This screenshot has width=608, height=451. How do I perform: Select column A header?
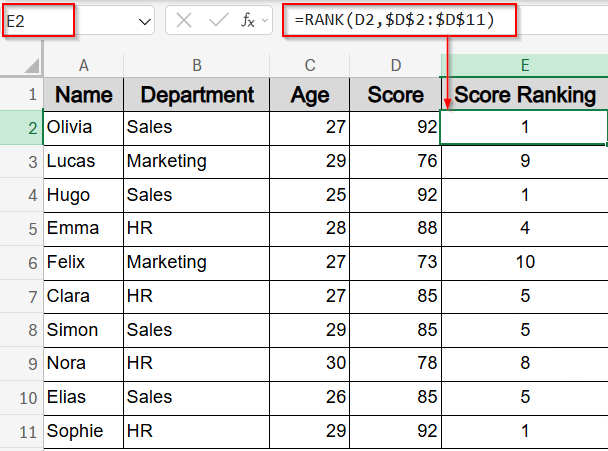[83, 65]
